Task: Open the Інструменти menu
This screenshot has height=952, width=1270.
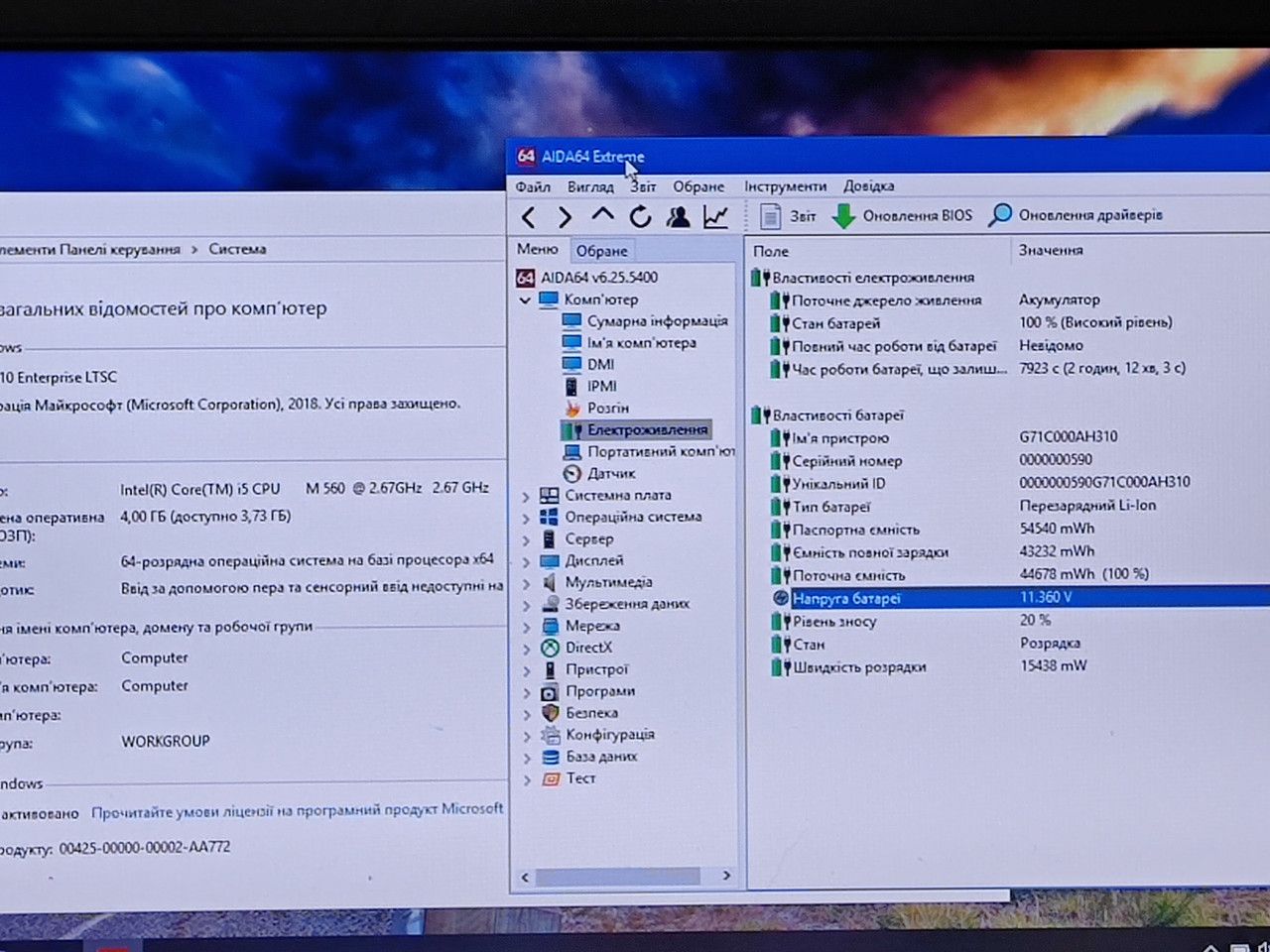Action: [x=785, y=185]
